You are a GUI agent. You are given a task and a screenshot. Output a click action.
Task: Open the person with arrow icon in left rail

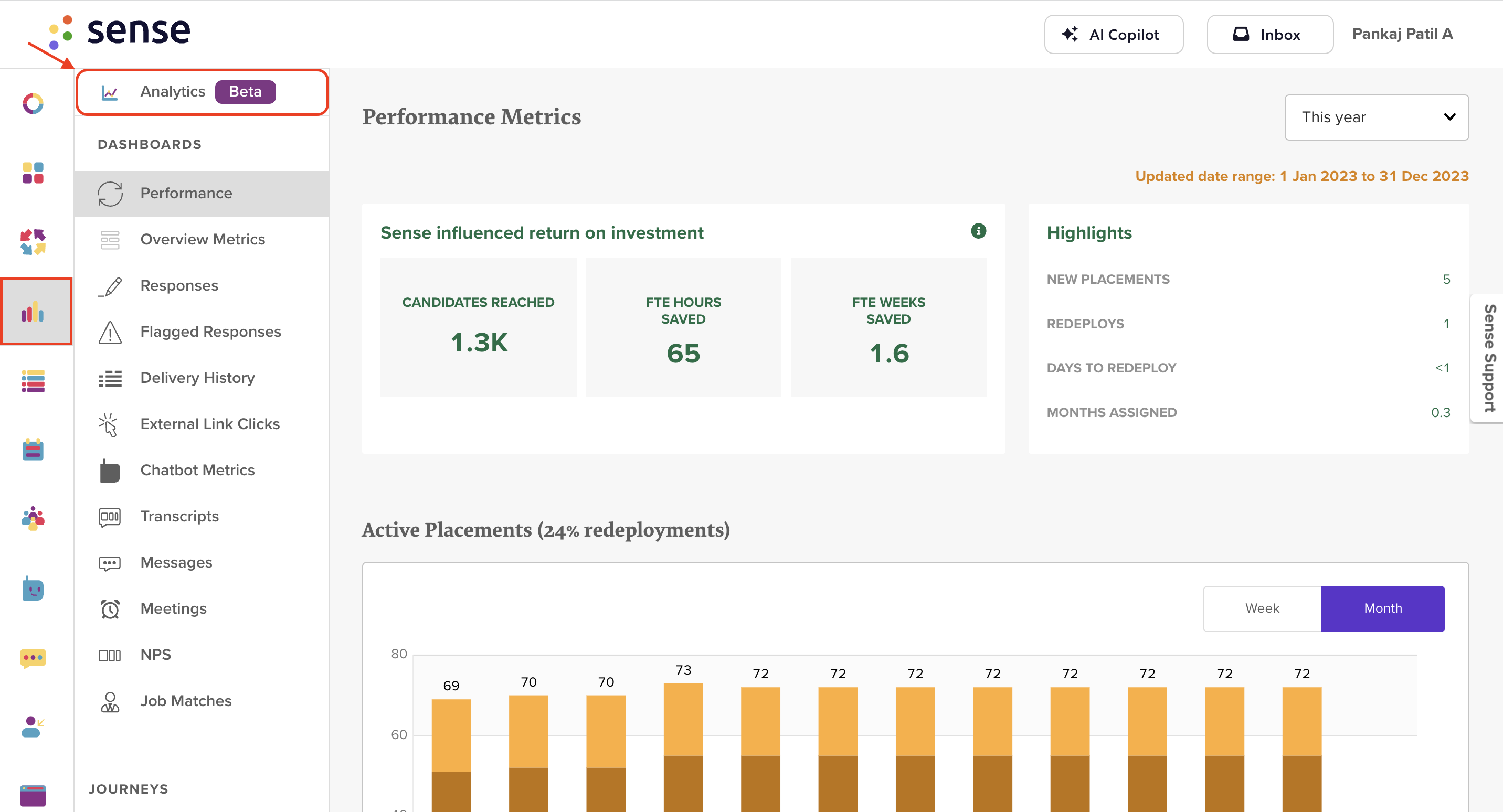pos(33,727)
